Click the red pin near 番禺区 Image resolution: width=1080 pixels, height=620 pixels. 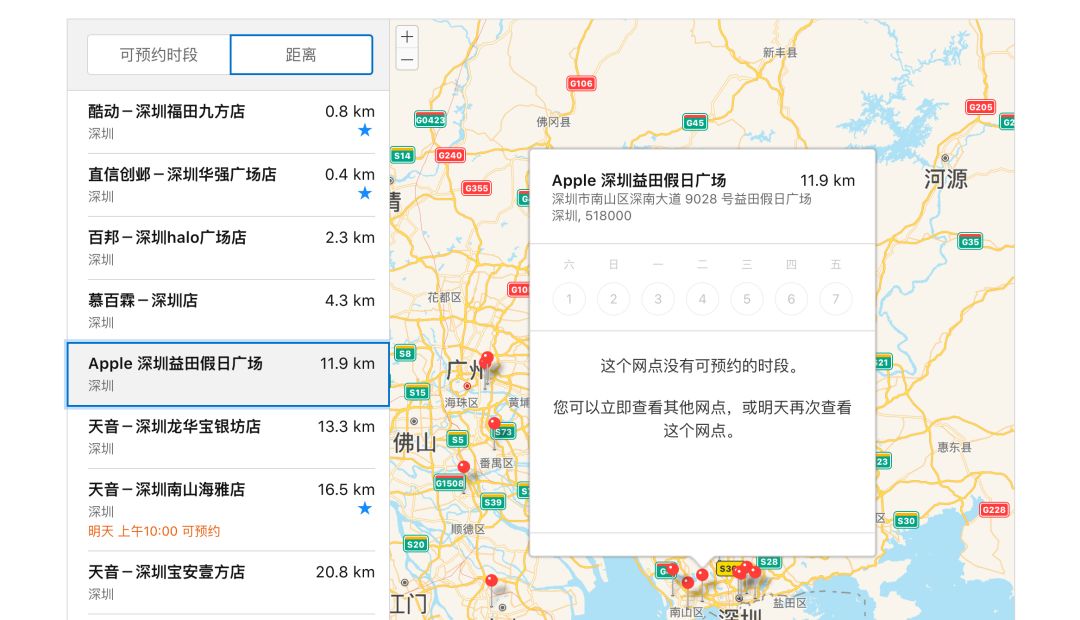point(494,424)
